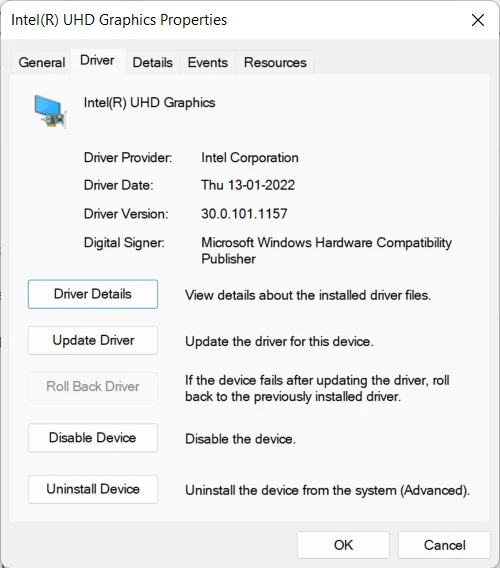The height and width of the screenshot is (568, 500).
Task: Dismiss dialog using the Cancel button
Action: [x=444, y=545]
